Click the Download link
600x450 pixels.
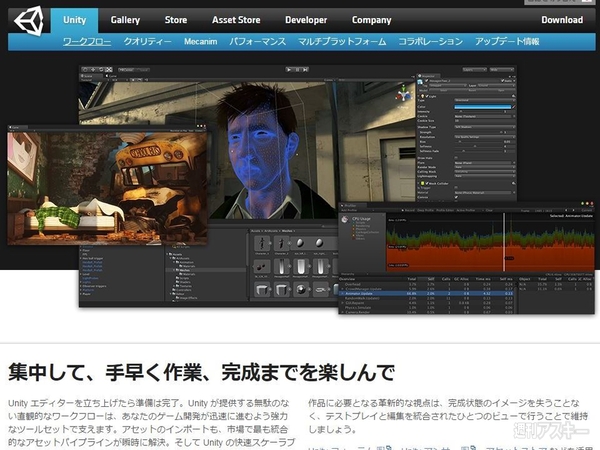click(562, 20)
